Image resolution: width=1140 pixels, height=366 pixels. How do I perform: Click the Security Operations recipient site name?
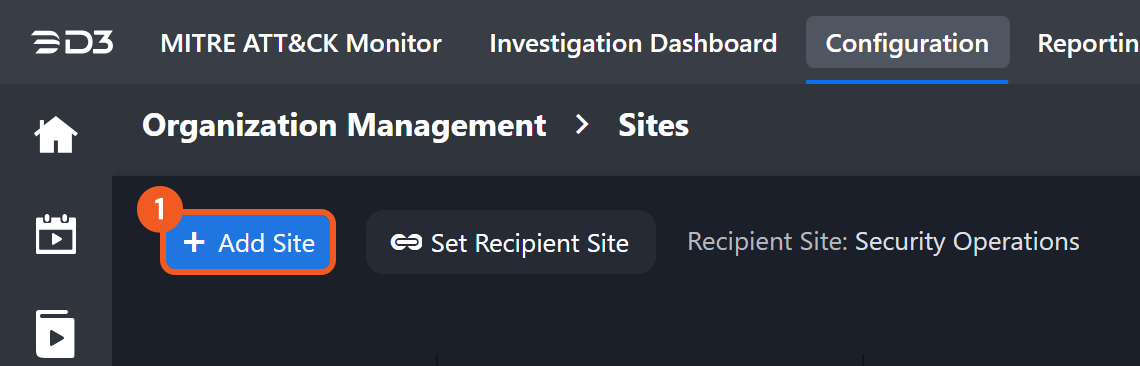[967, 242]
